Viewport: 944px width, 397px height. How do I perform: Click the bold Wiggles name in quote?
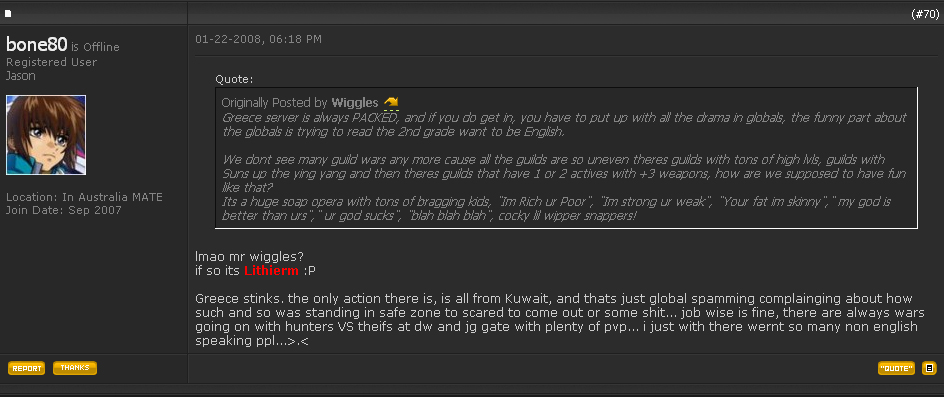pyautogui.click(x=355, y=103)
